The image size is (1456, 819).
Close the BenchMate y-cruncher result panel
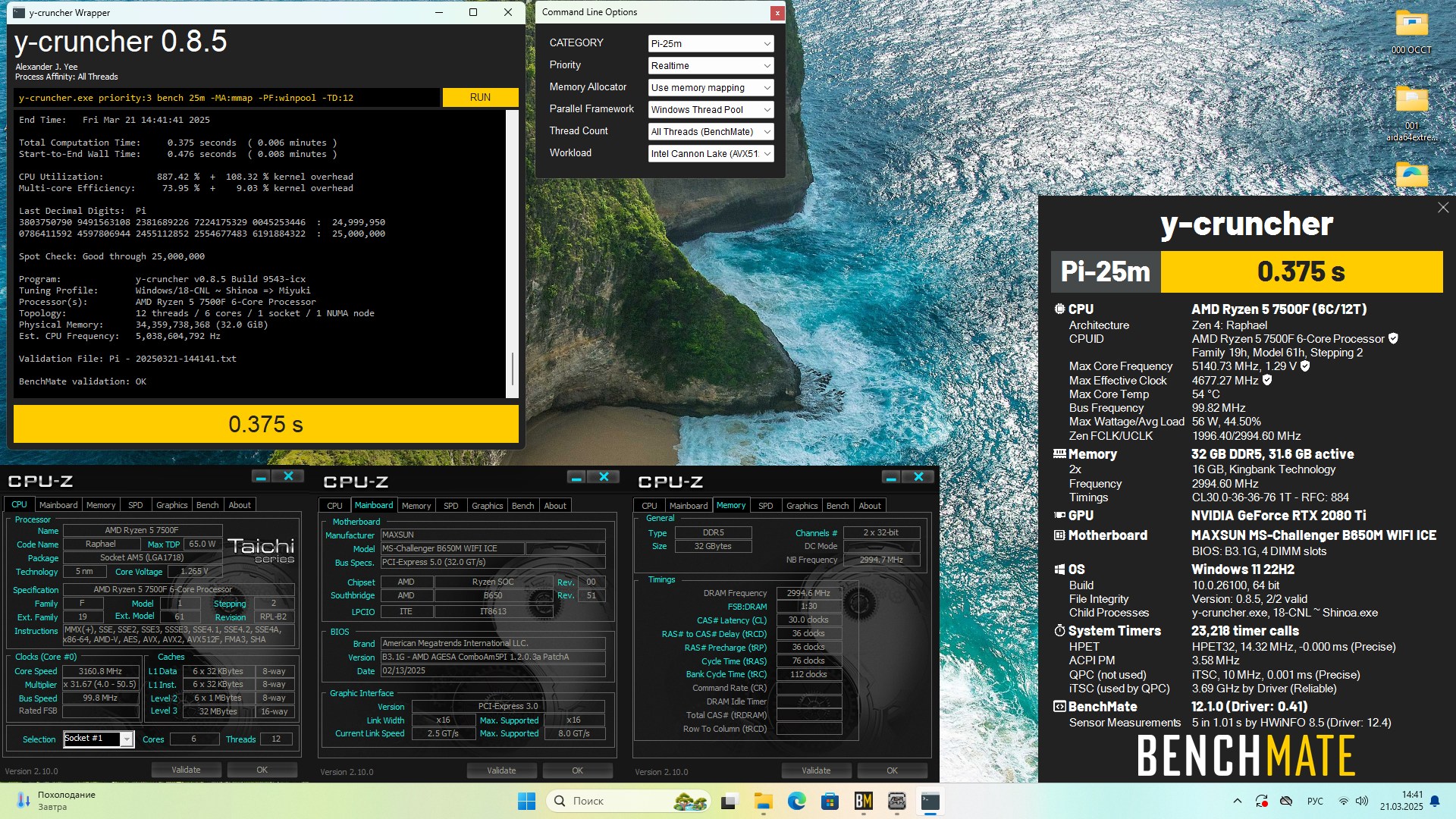[1442, 208]
